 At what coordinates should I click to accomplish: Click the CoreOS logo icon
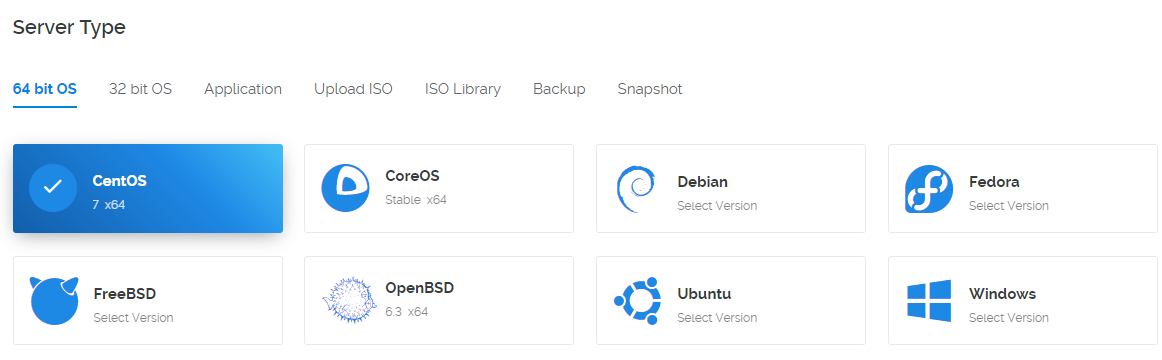(345, 188)
